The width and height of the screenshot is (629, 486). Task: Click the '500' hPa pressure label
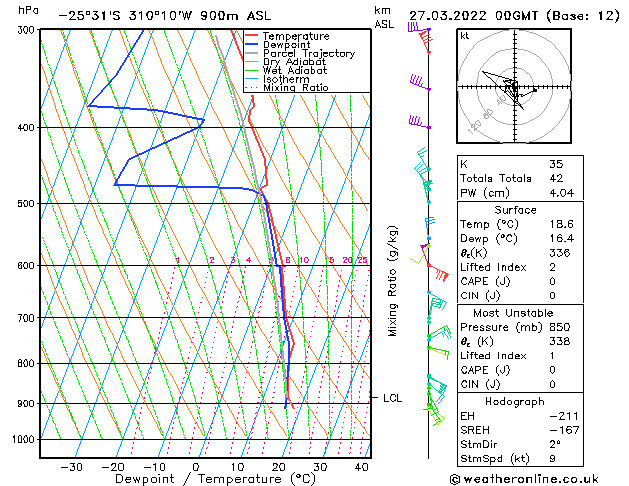tap(28, 204)
